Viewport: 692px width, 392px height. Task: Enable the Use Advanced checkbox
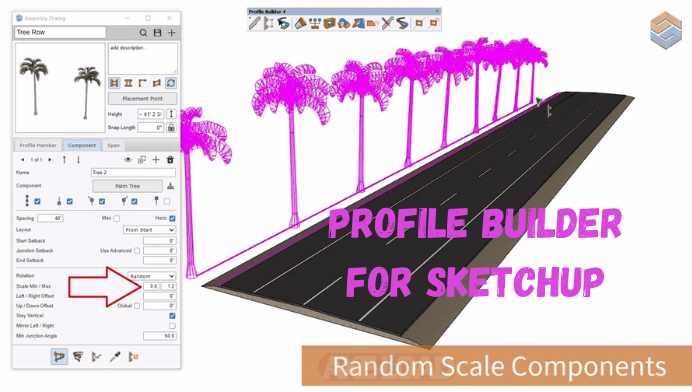click(x=137, y=251)
